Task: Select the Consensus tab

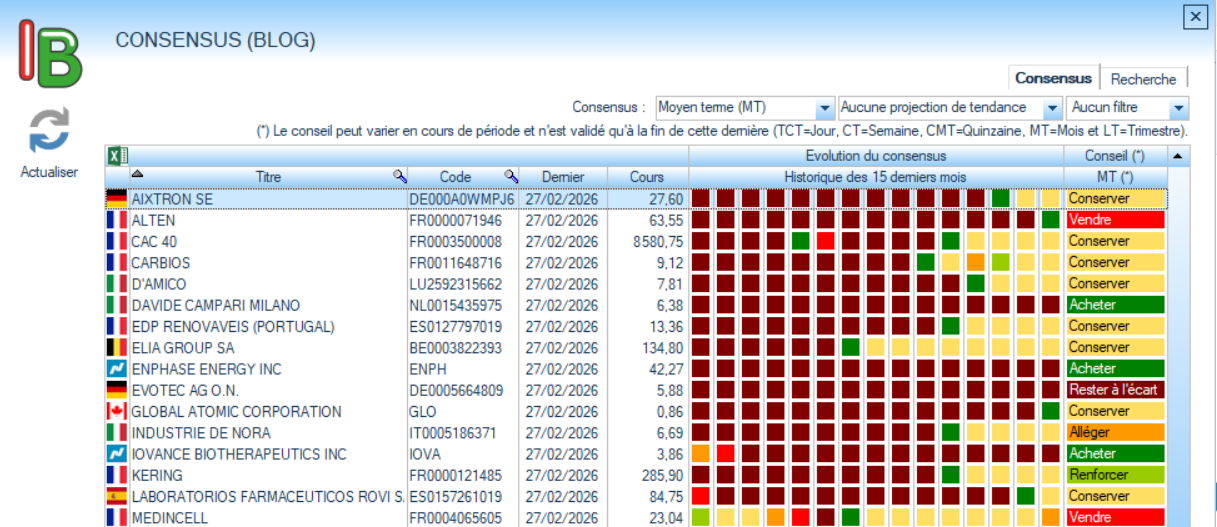Action: coord(1053,78)
